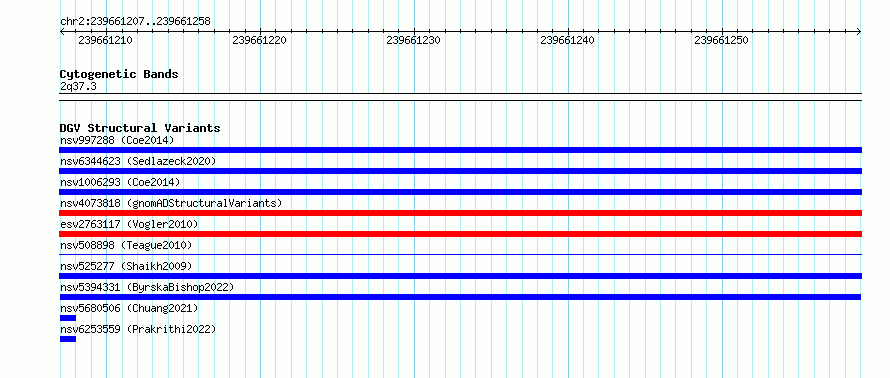Screen dimensions: 890x378
Task: Click the nsv6253559 (Prakrithi2022) label
Action: 138,329
